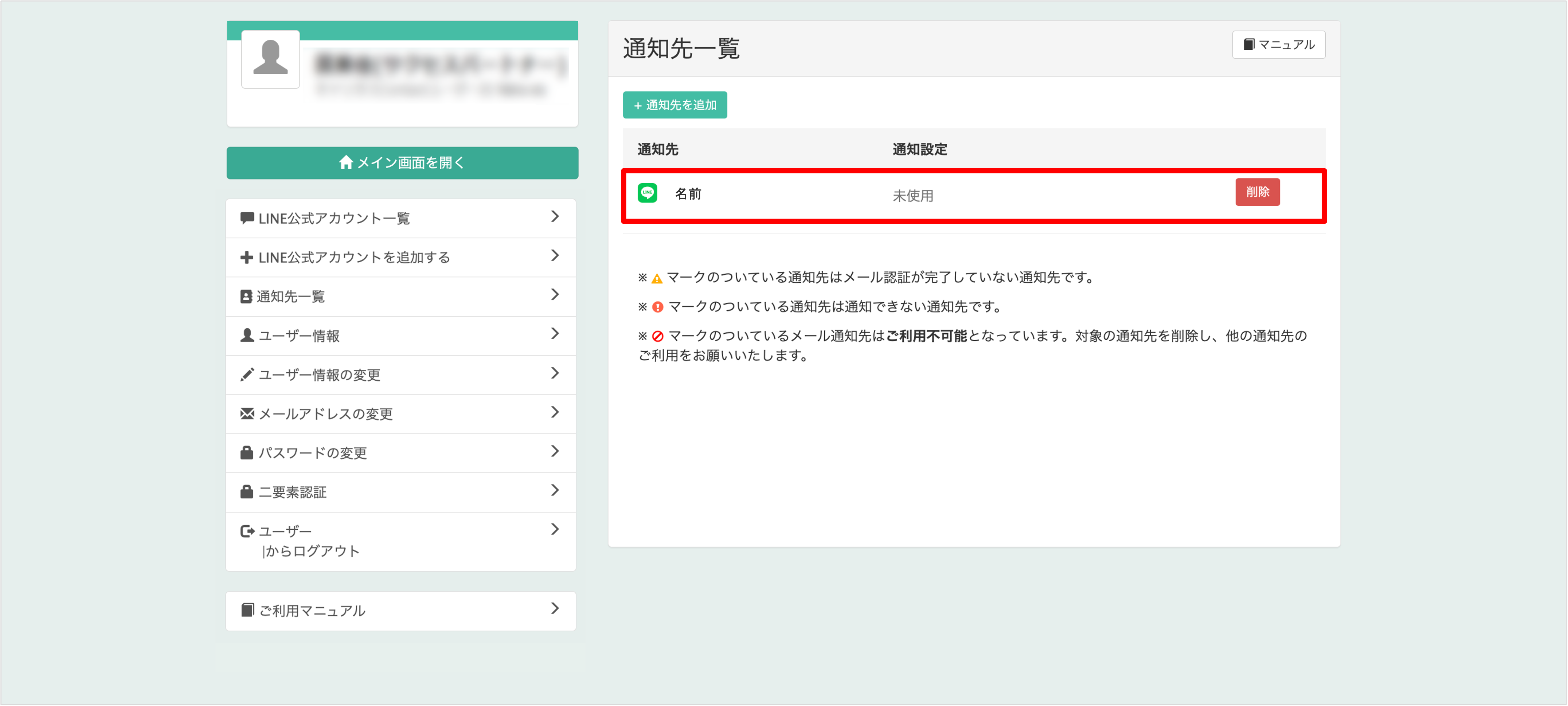Select the ユーザー情報の変更 menu item

click(319, 375)
